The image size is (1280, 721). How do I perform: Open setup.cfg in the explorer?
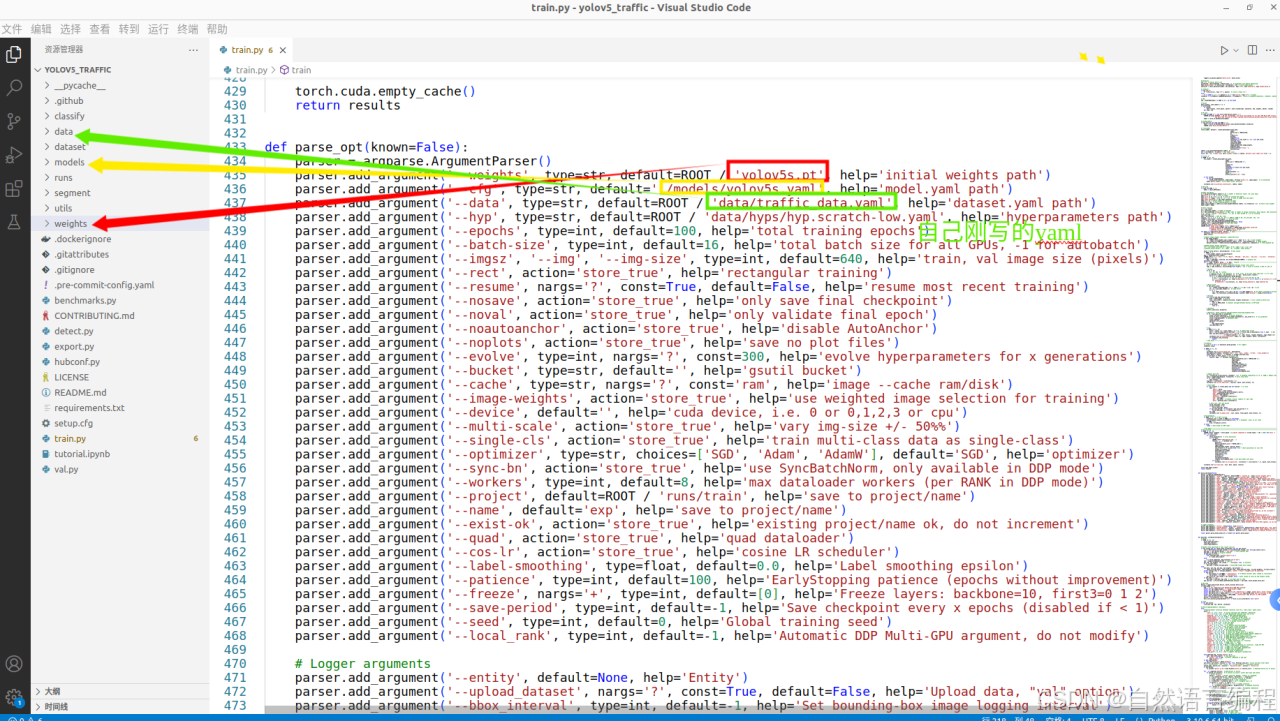(x=120, y=423)
